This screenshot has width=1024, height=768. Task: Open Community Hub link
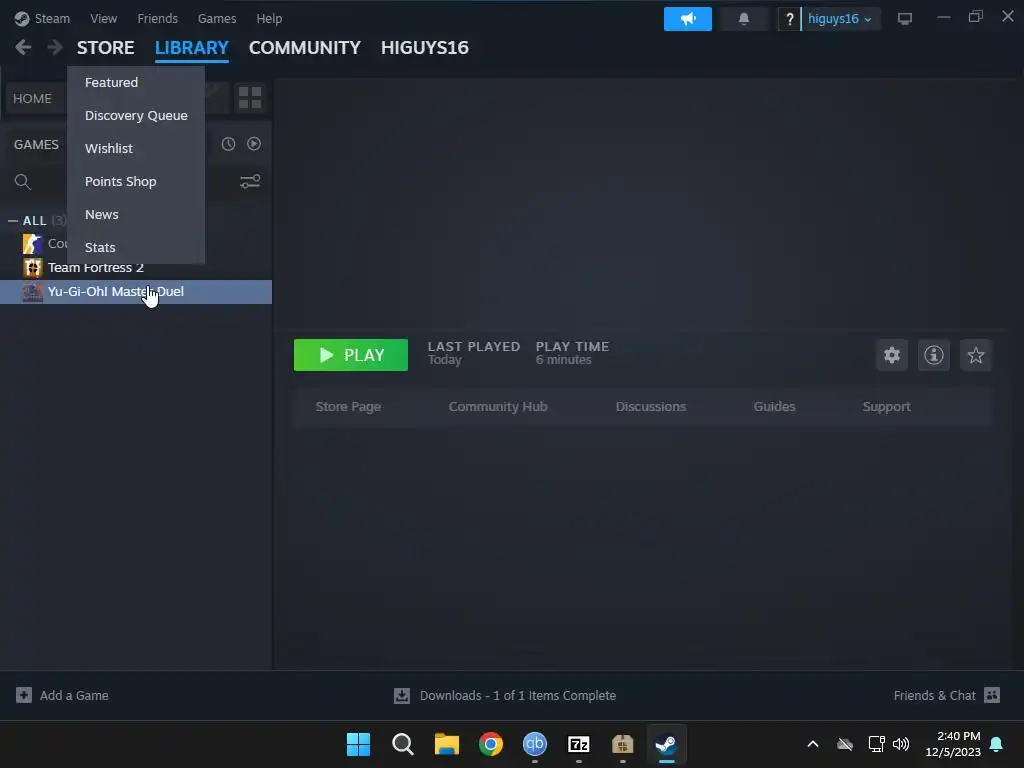click(x=498, y=406)
